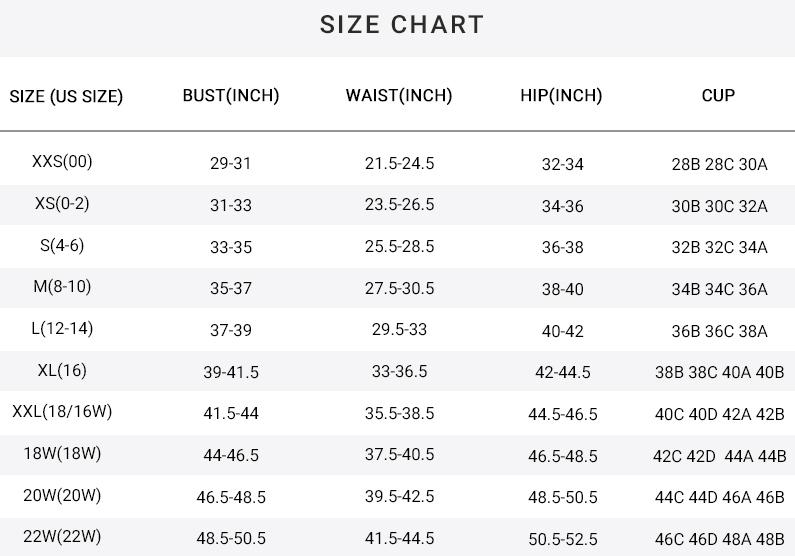Screen dimensions: 795x556
Task: Click the XS(0-2) size label
Action: coord(62,204)
